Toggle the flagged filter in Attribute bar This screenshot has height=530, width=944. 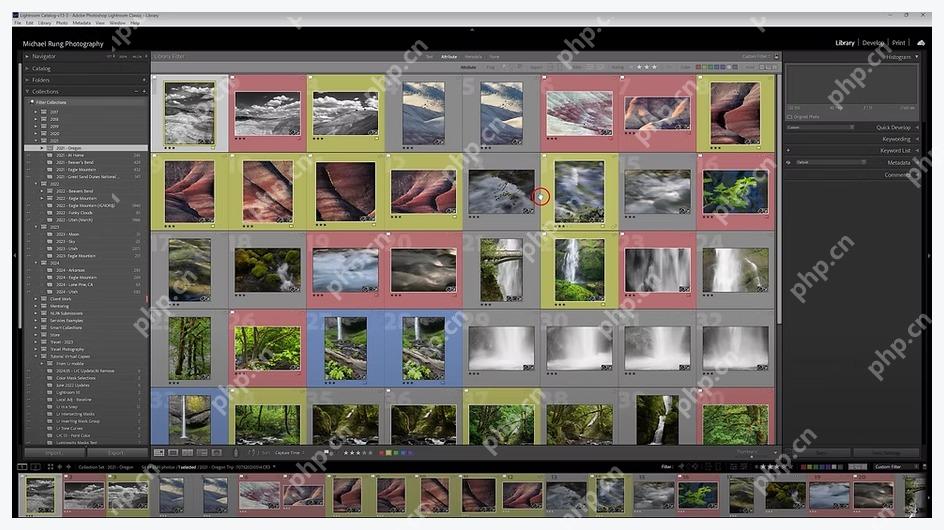(505, 67)
